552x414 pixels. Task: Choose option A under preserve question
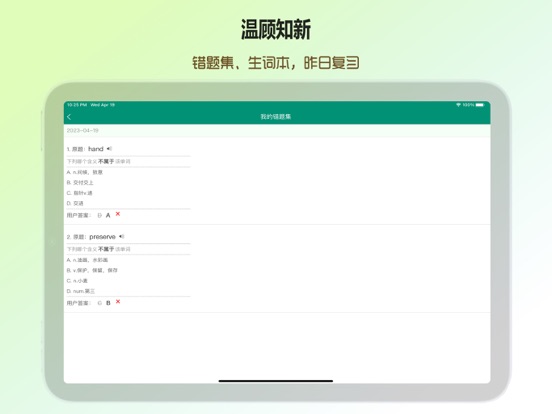(x=87, y=260)
